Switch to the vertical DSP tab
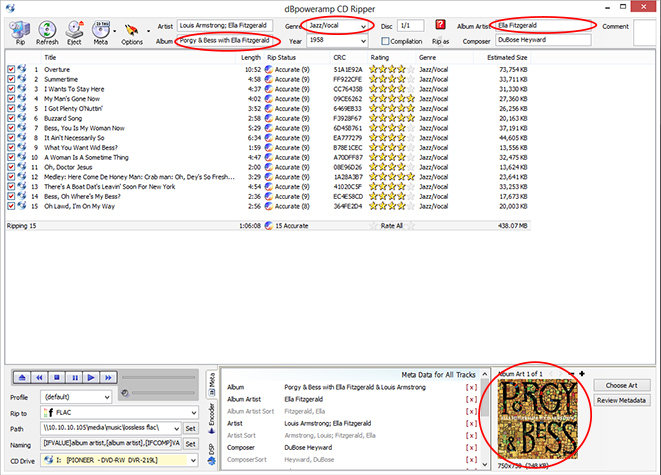The height and width of the screenshot is (475, 661). tap(212, 454)
